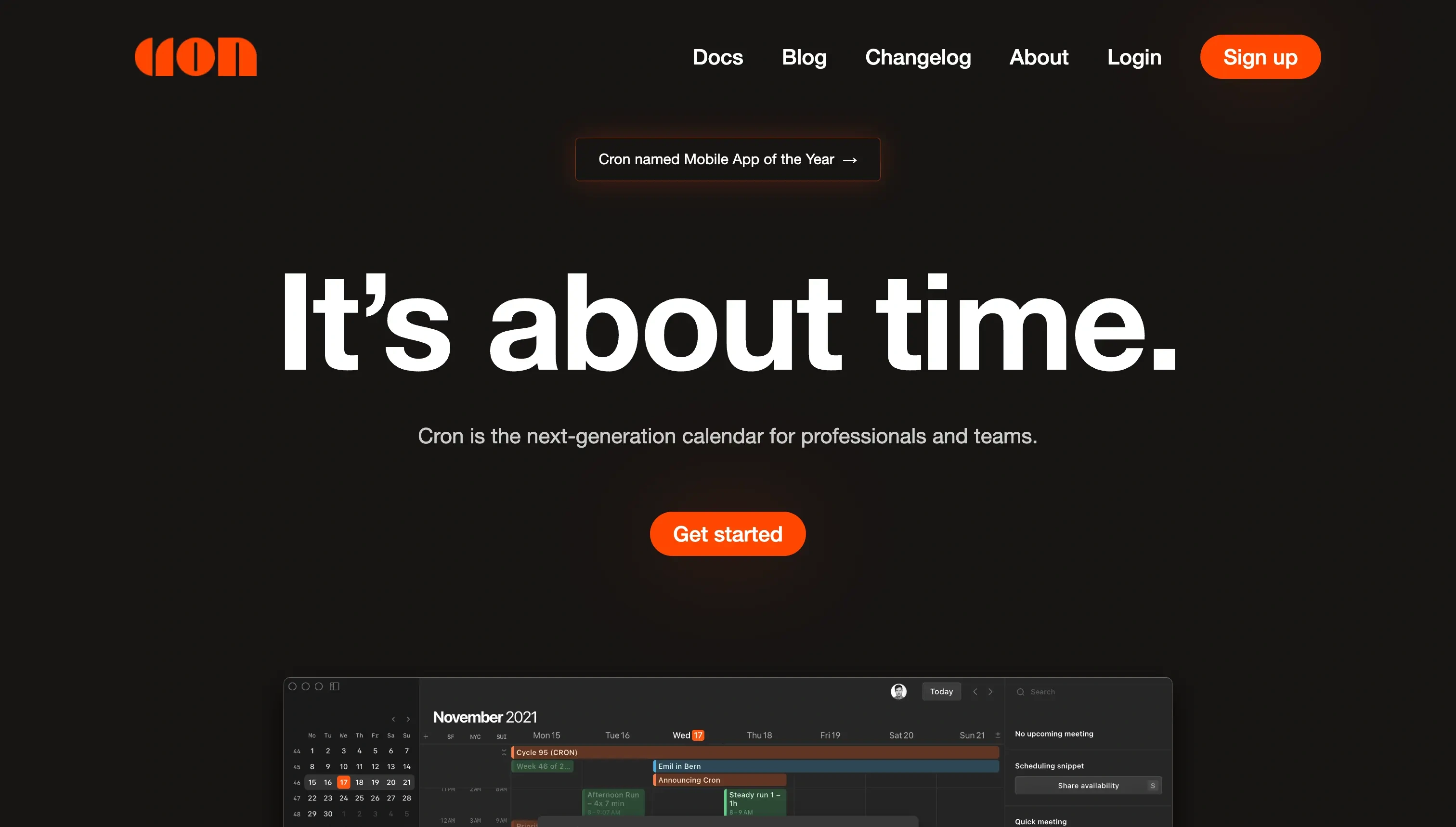
Task: Click the calendar week navigation back arrow
Action: click(974, 691)
